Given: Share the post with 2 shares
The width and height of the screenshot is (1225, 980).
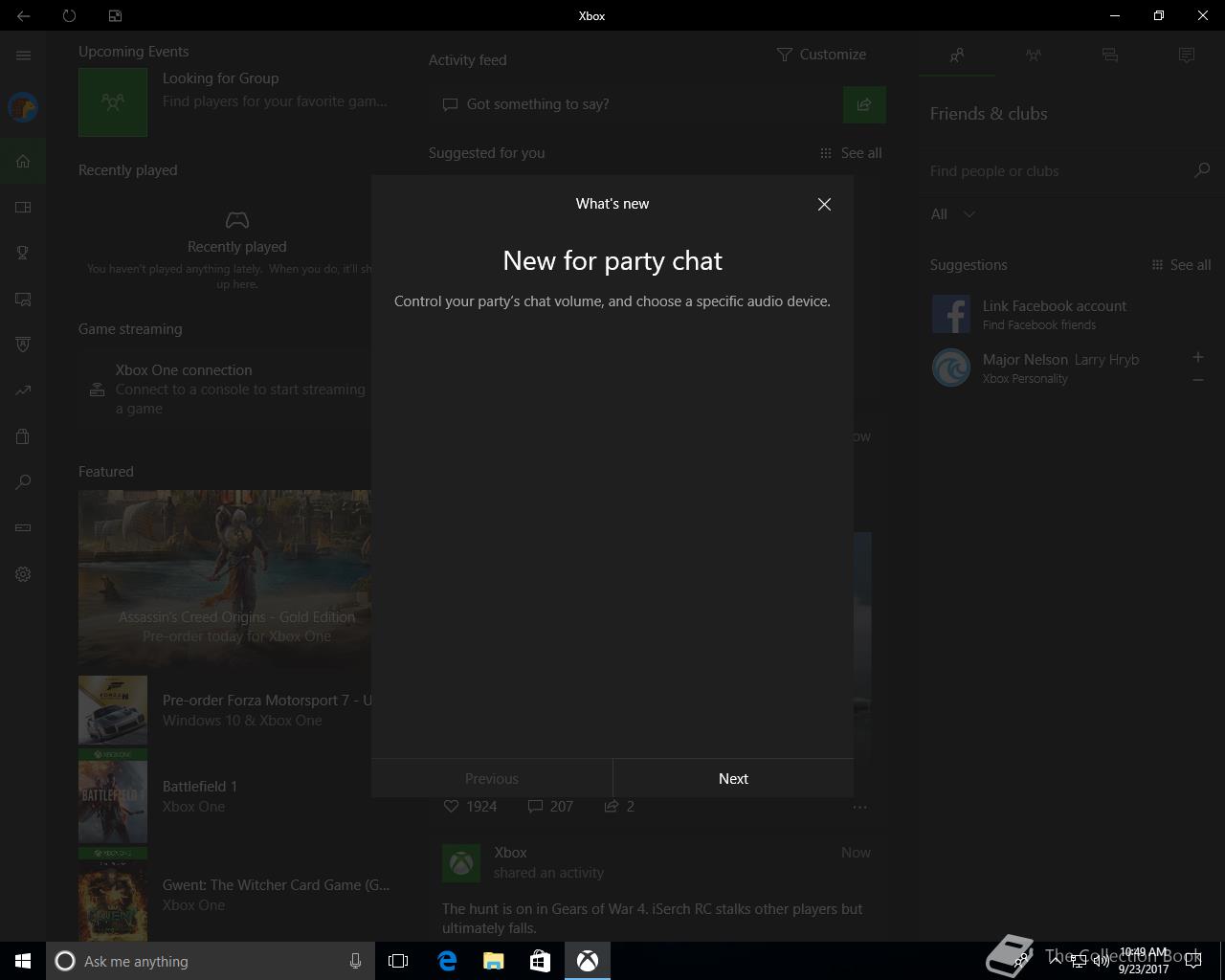Looking at the screenshot, I should tap(619, 806).
